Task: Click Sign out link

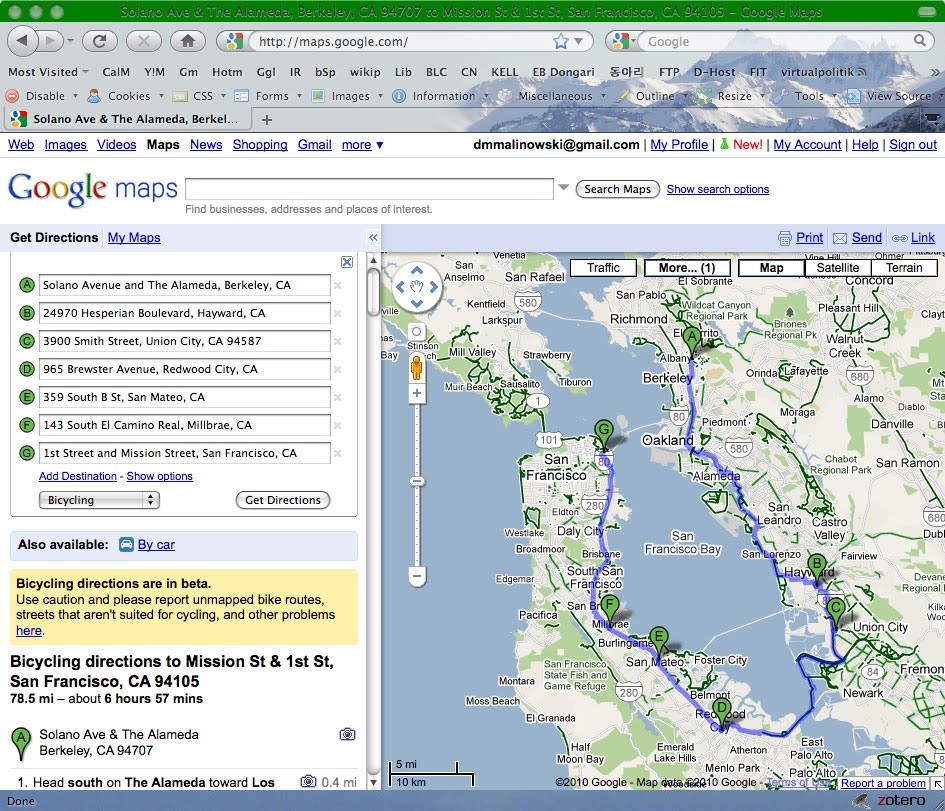Action: pos(913,145)
